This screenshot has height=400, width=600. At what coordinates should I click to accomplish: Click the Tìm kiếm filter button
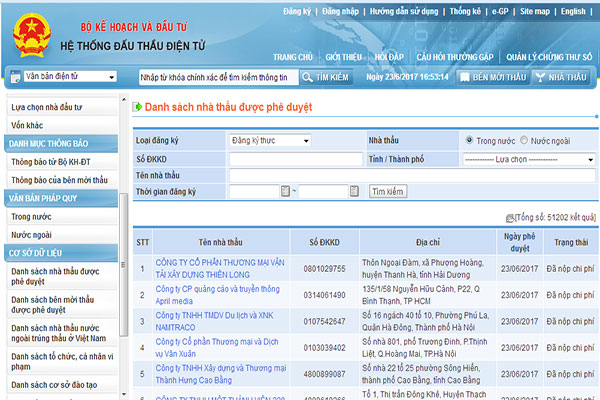[x=388, y=191]
